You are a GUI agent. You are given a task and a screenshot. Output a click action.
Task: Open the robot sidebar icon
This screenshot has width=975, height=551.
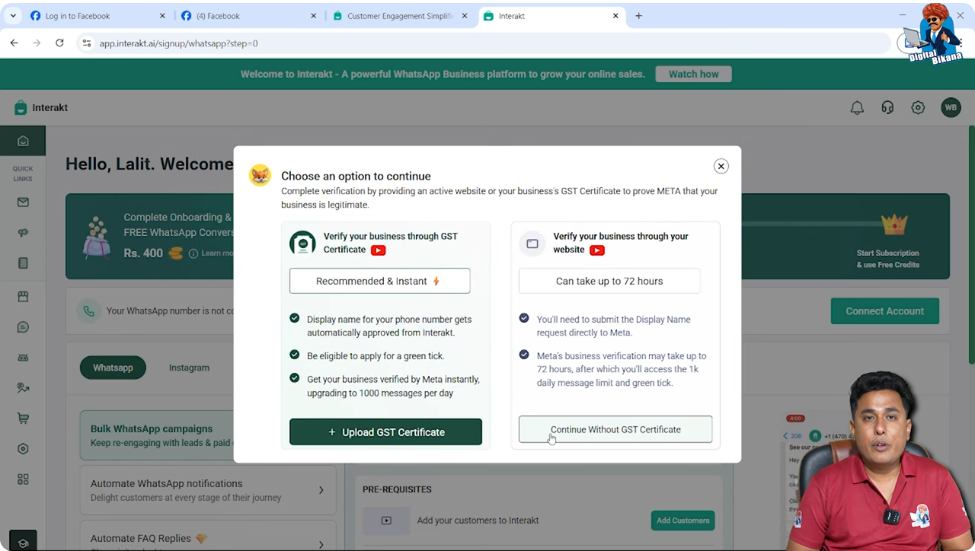click(x=23, y=358)
